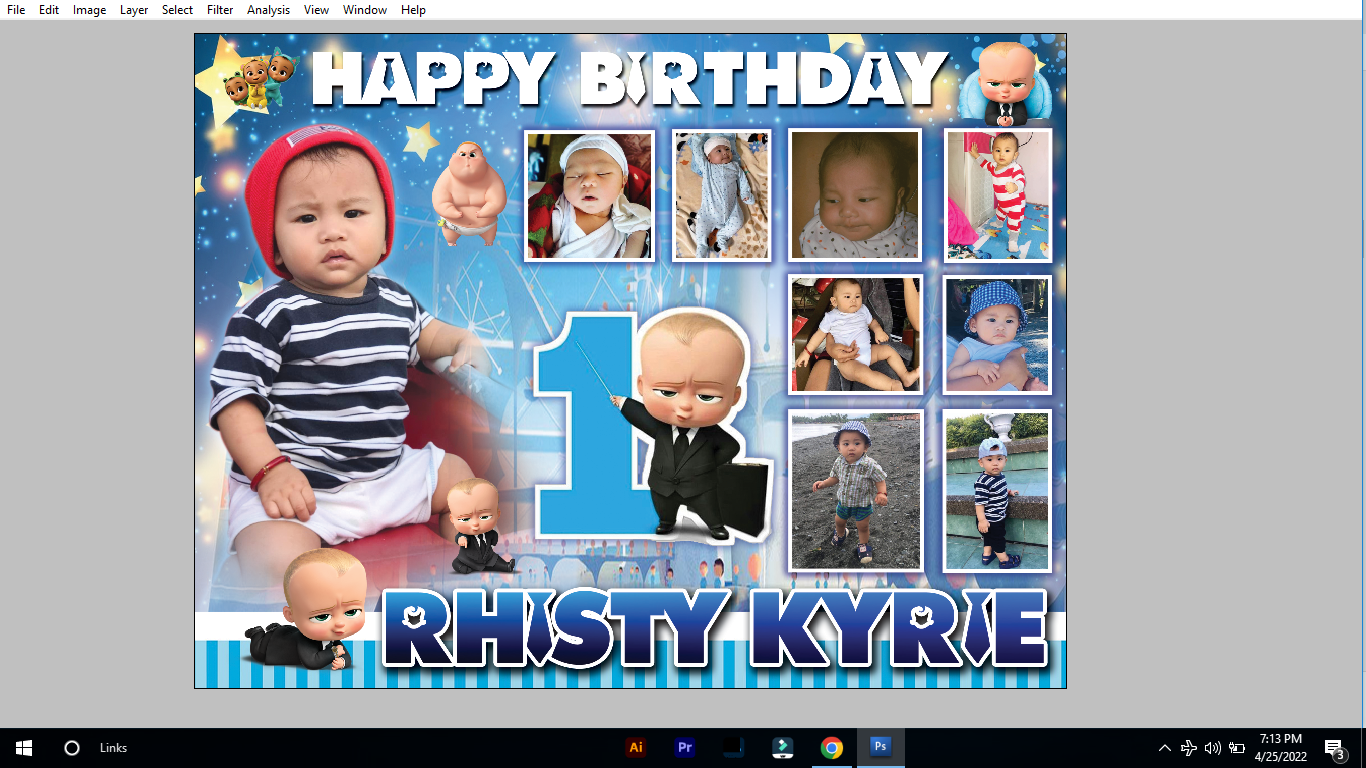Show hidden system tray icons
This screenshot has width=1366, height=768.
tap(1164, 748)
